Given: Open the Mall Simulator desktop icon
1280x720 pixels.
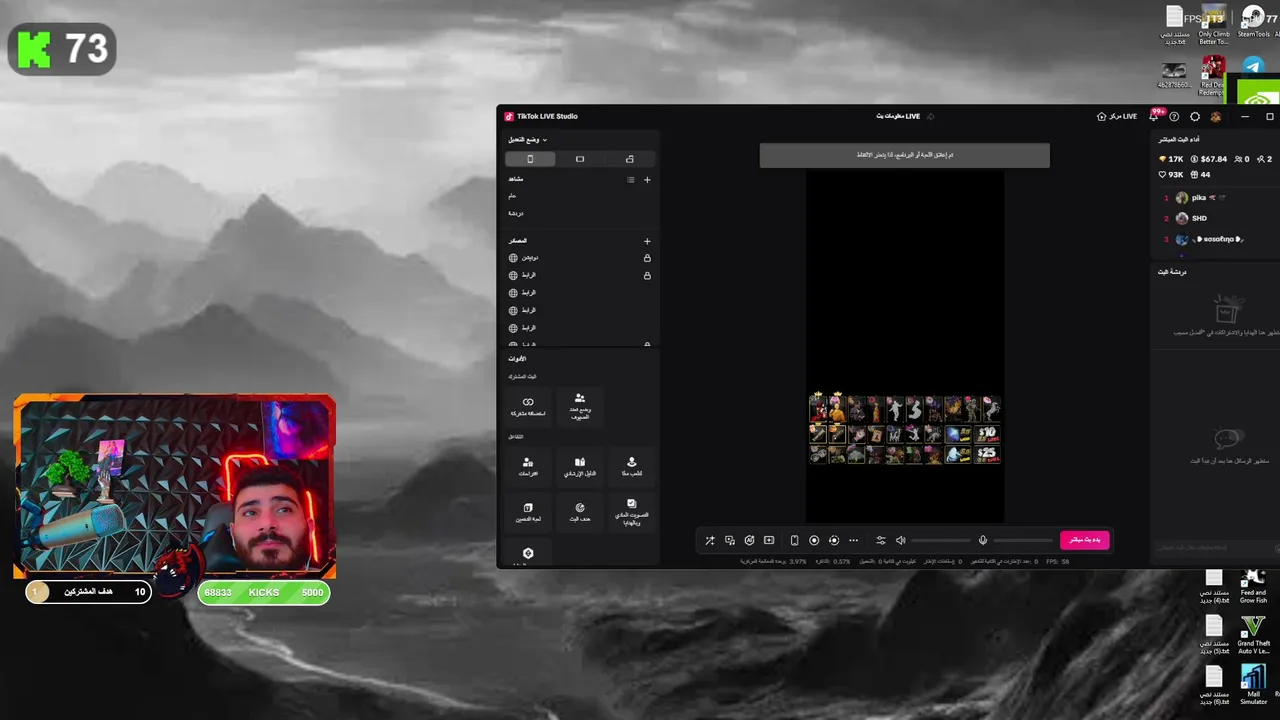Looking at the screenshot, I should click(x=1253, y=685).
